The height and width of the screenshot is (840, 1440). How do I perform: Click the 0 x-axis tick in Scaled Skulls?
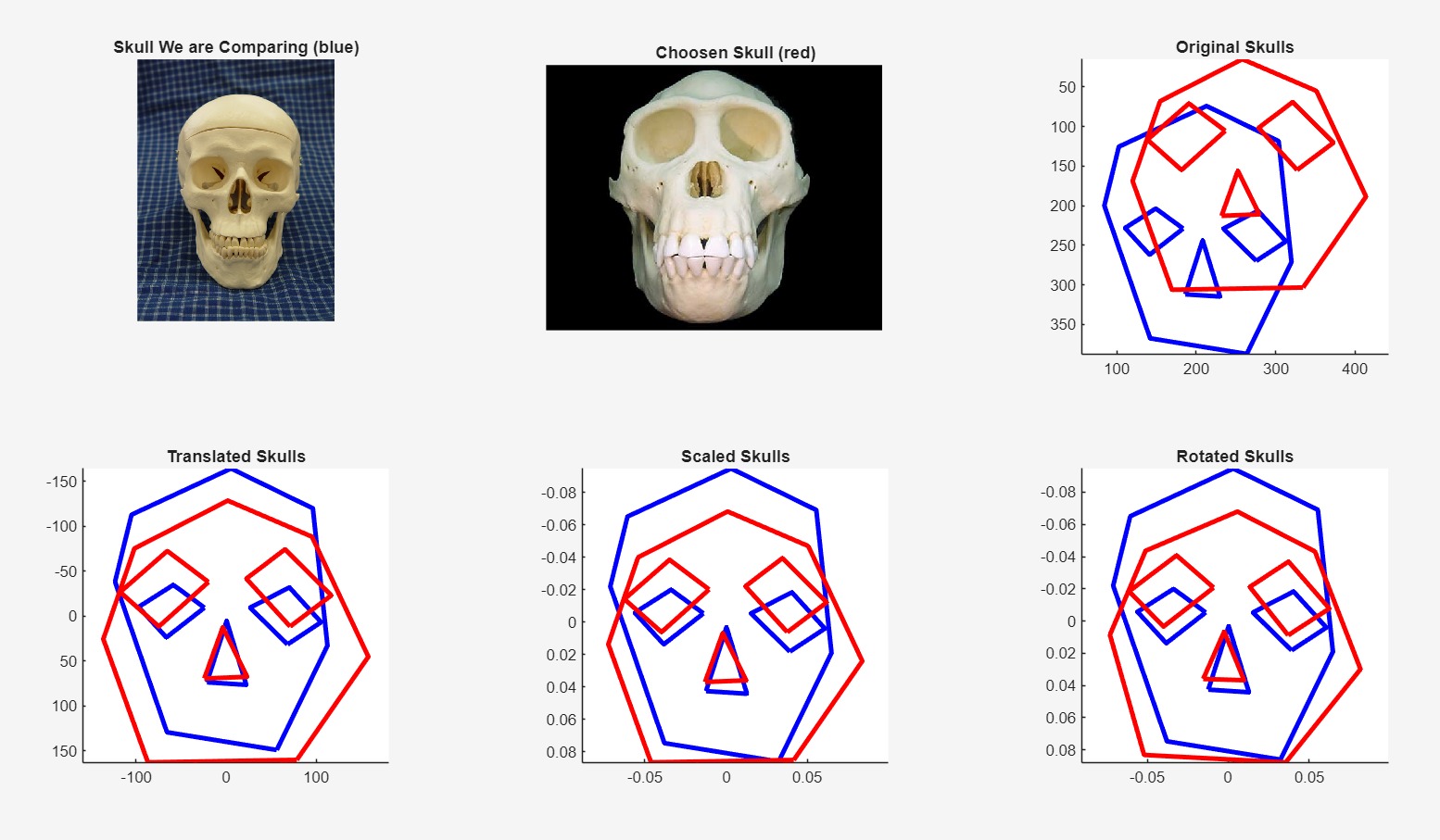click(726, 777)
